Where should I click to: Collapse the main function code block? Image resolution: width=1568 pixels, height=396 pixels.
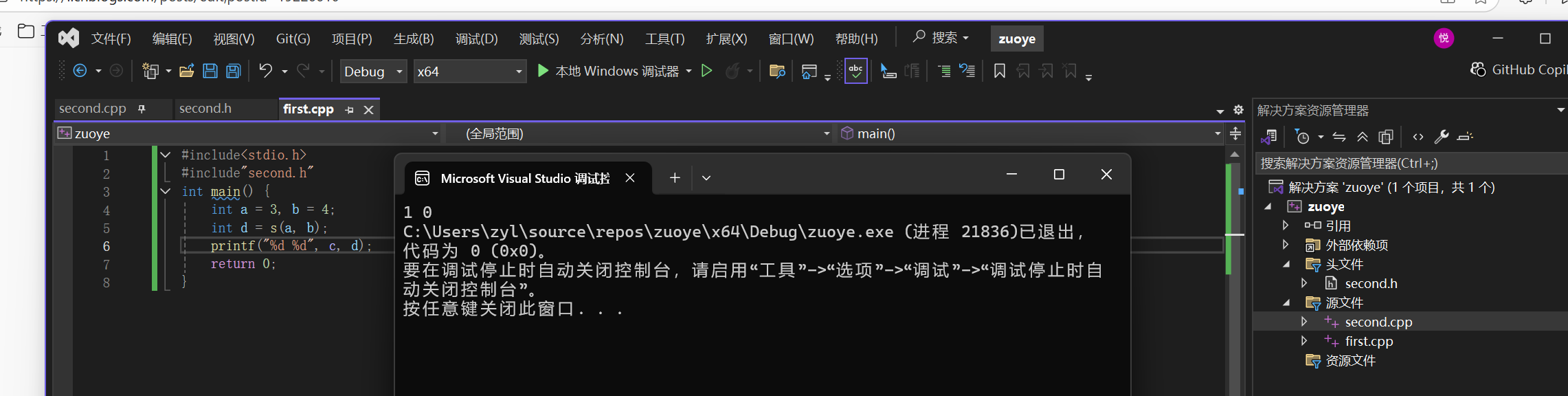tap(166, 191)
